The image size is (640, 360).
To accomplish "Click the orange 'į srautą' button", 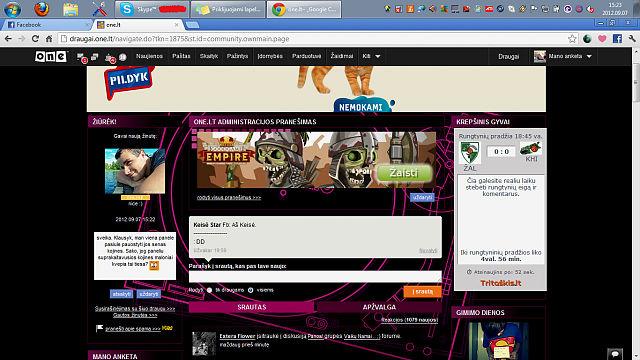I will 422,291.
